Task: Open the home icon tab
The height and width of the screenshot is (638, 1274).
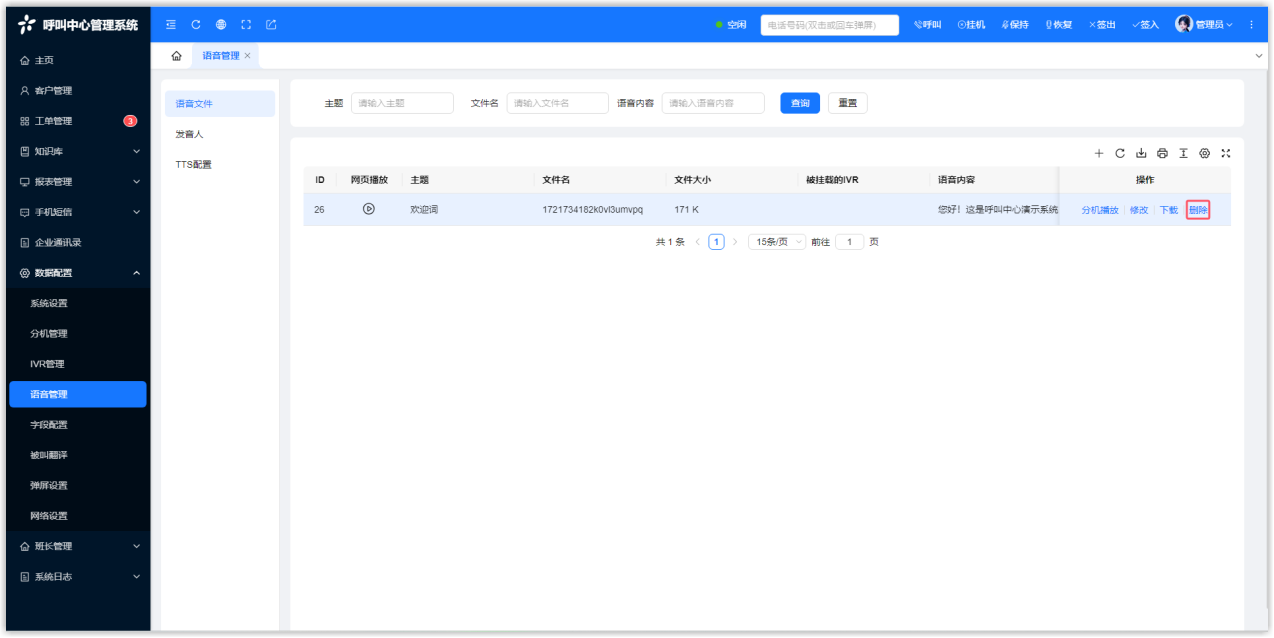Action: [176, 56]
